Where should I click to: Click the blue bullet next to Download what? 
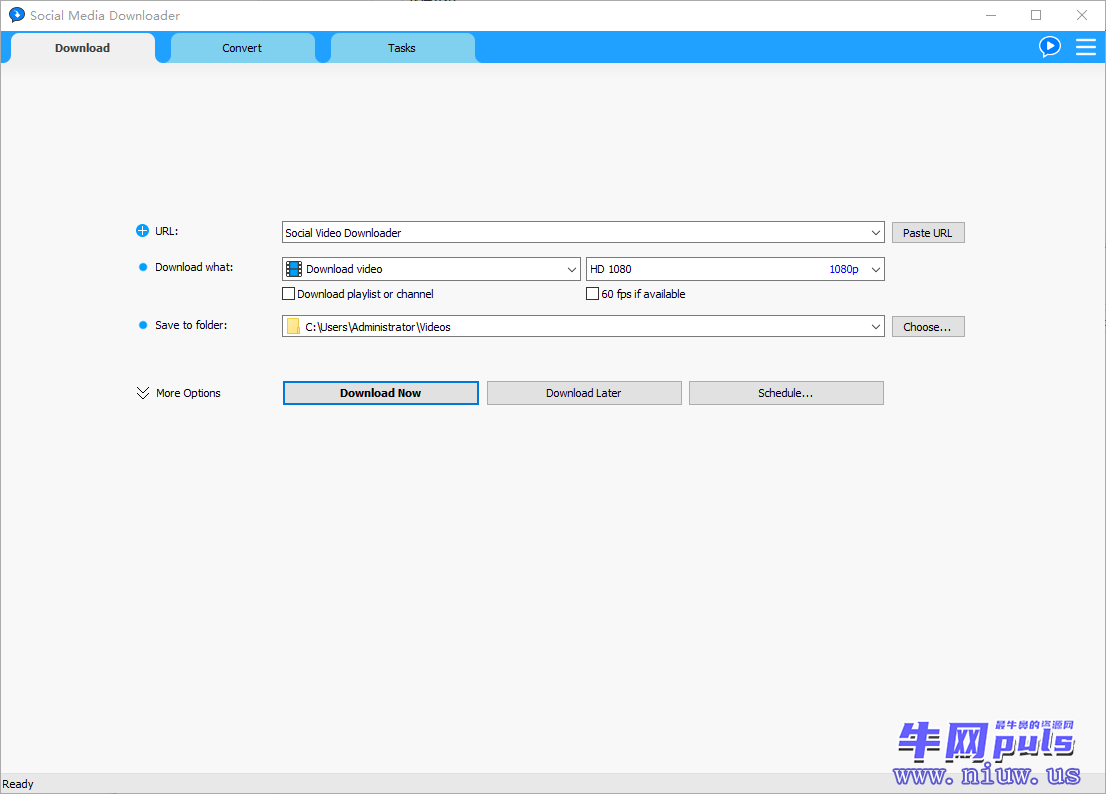point(143,267)
